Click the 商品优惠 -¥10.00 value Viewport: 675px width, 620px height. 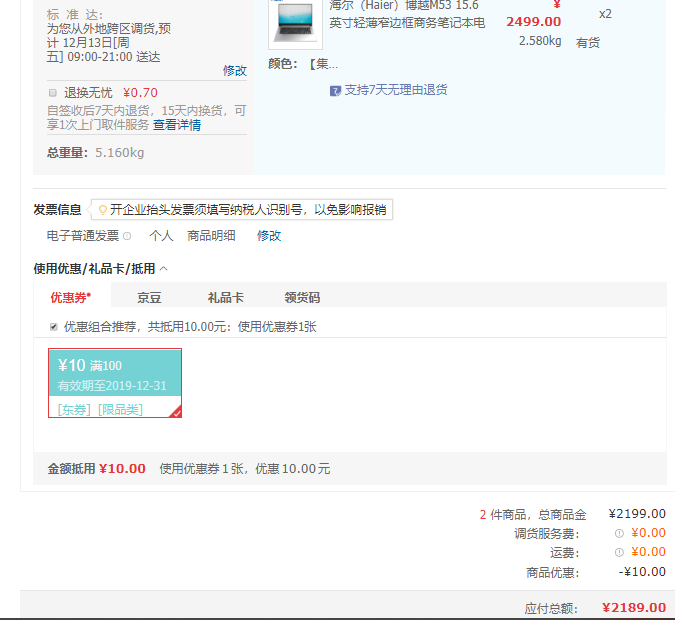point(642,572)
